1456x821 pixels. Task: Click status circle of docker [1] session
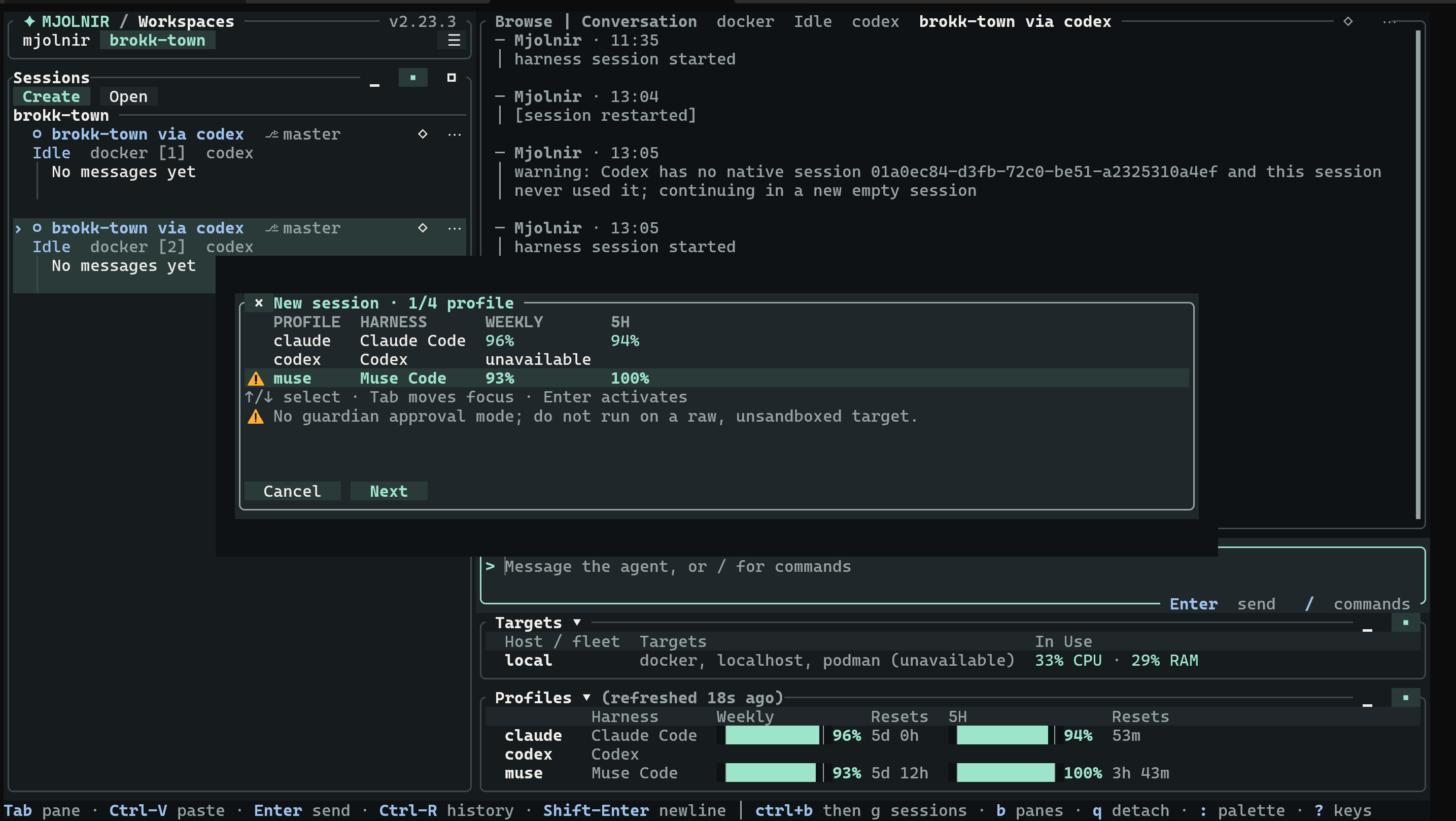coord(38,134)
